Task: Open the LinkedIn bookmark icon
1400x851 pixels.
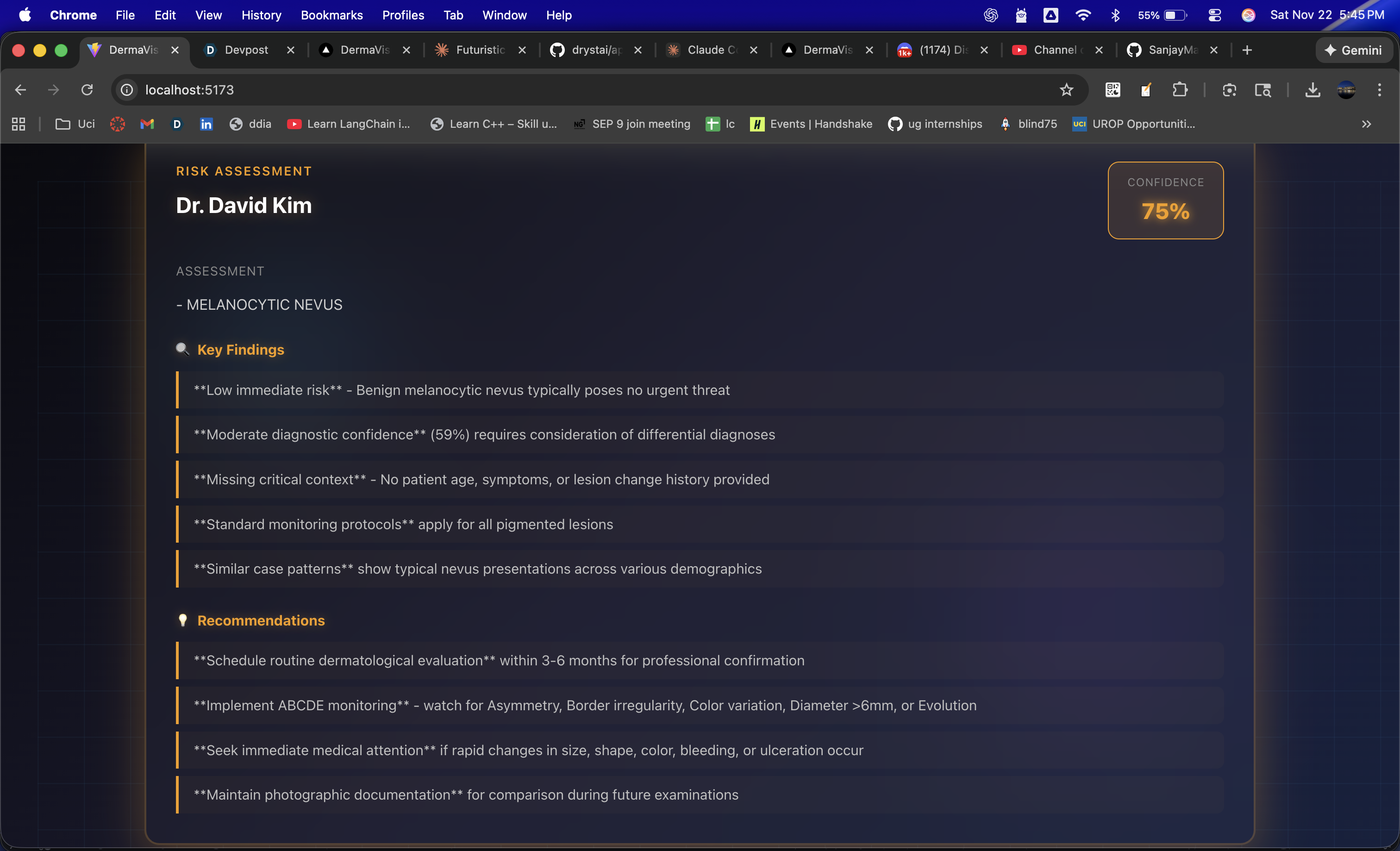Action: (206, 124)
